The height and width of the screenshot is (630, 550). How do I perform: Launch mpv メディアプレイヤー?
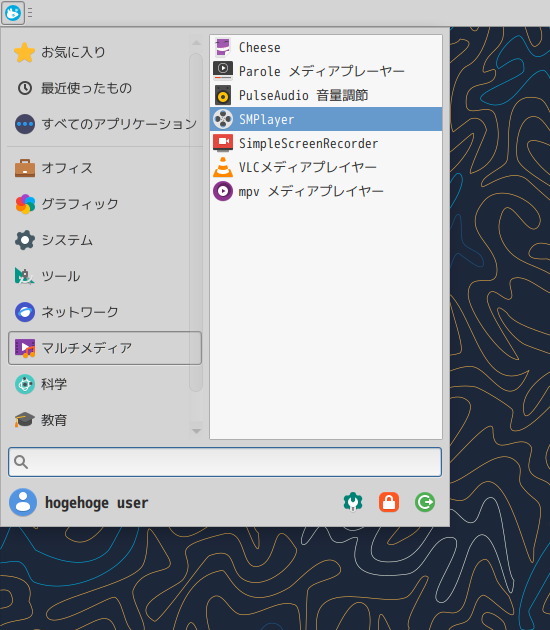coord(325,191)
